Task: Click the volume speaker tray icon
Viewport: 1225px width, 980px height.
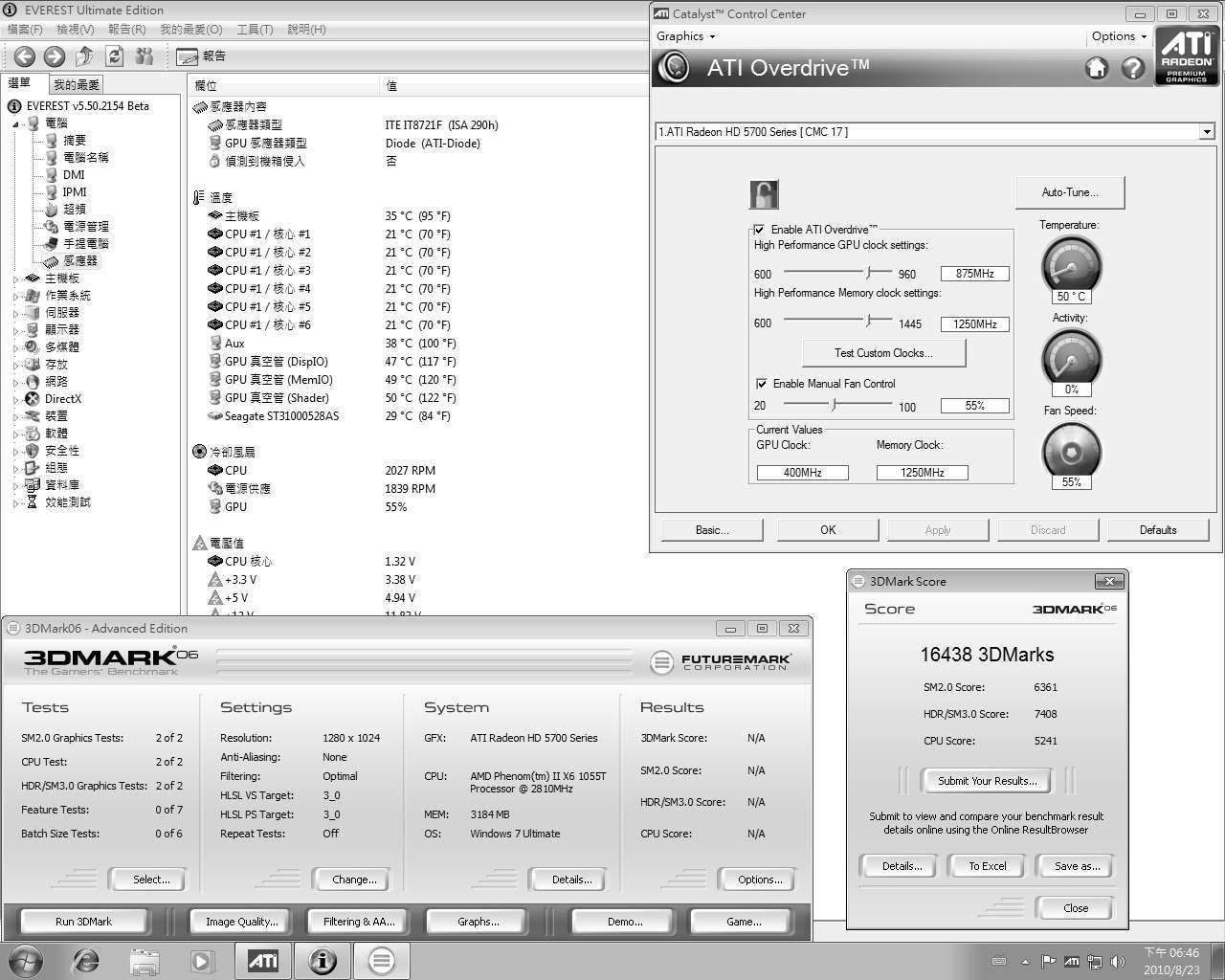Action: 1117,962
